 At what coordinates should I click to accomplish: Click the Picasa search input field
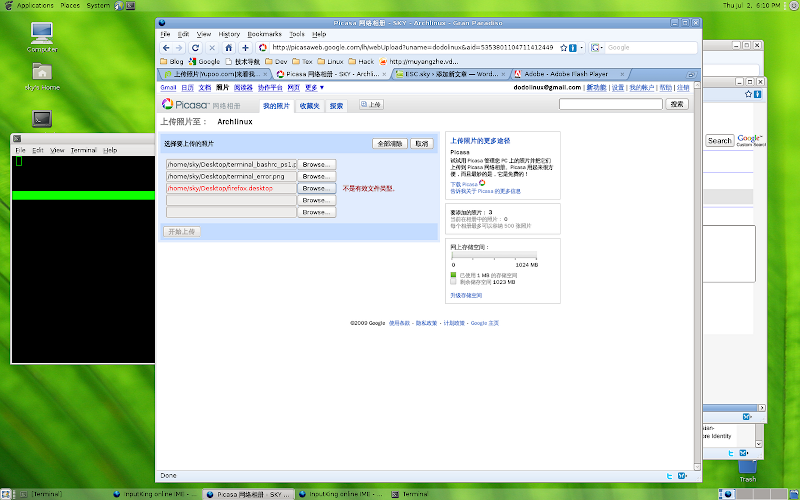610,104
